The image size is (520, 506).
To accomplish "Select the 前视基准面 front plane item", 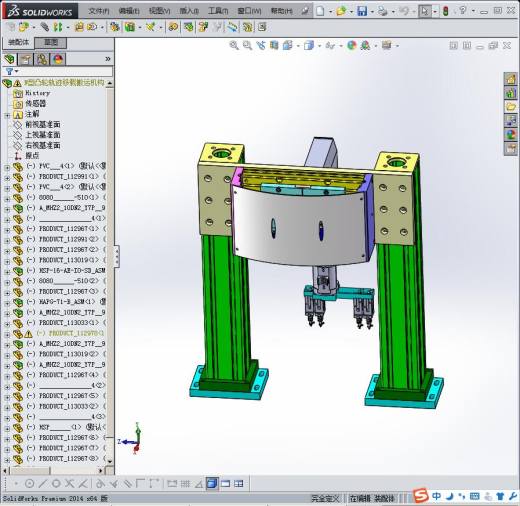I will click(43, 125).
